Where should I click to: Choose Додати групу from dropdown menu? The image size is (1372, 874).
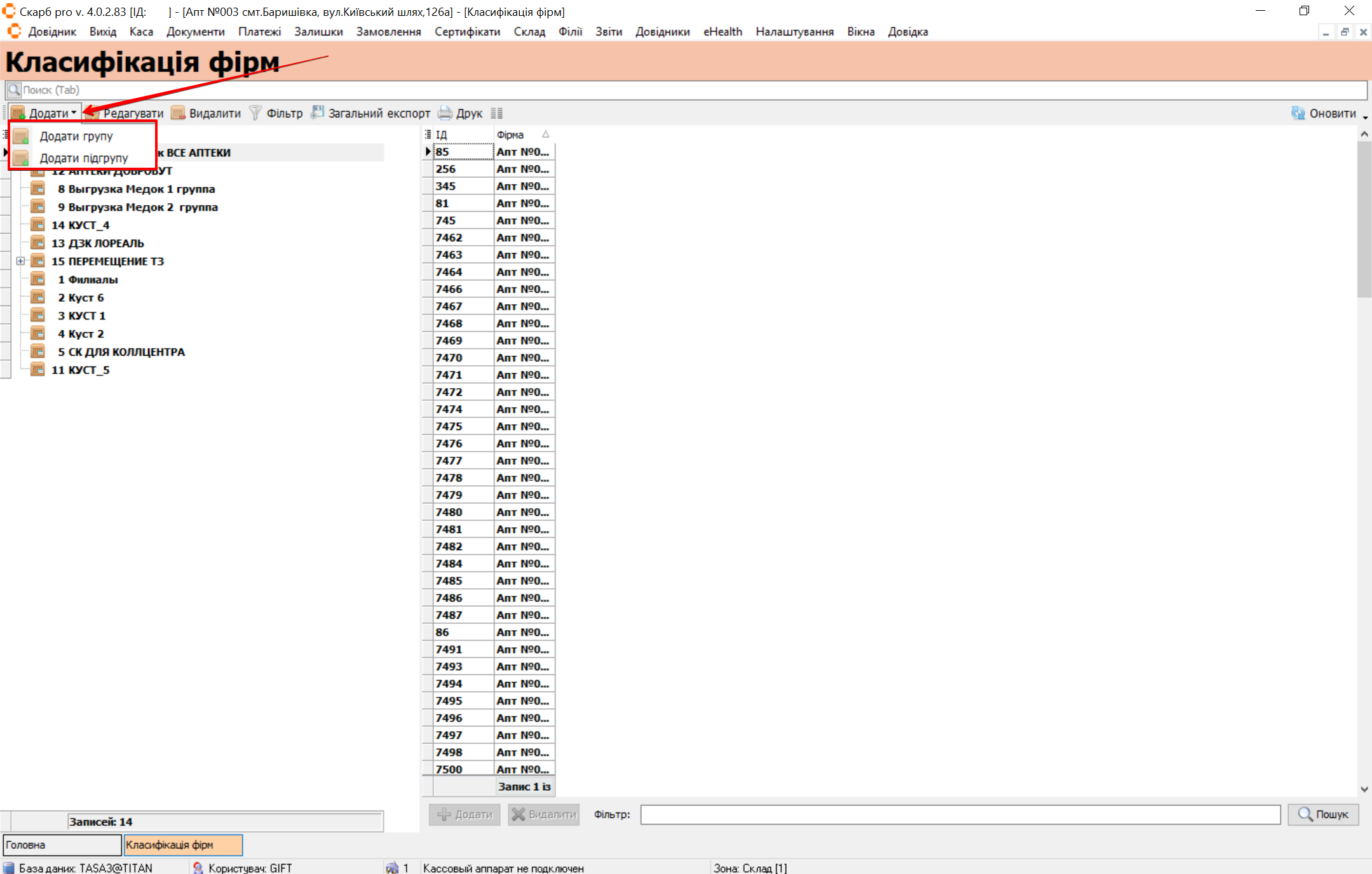point(76,136)
